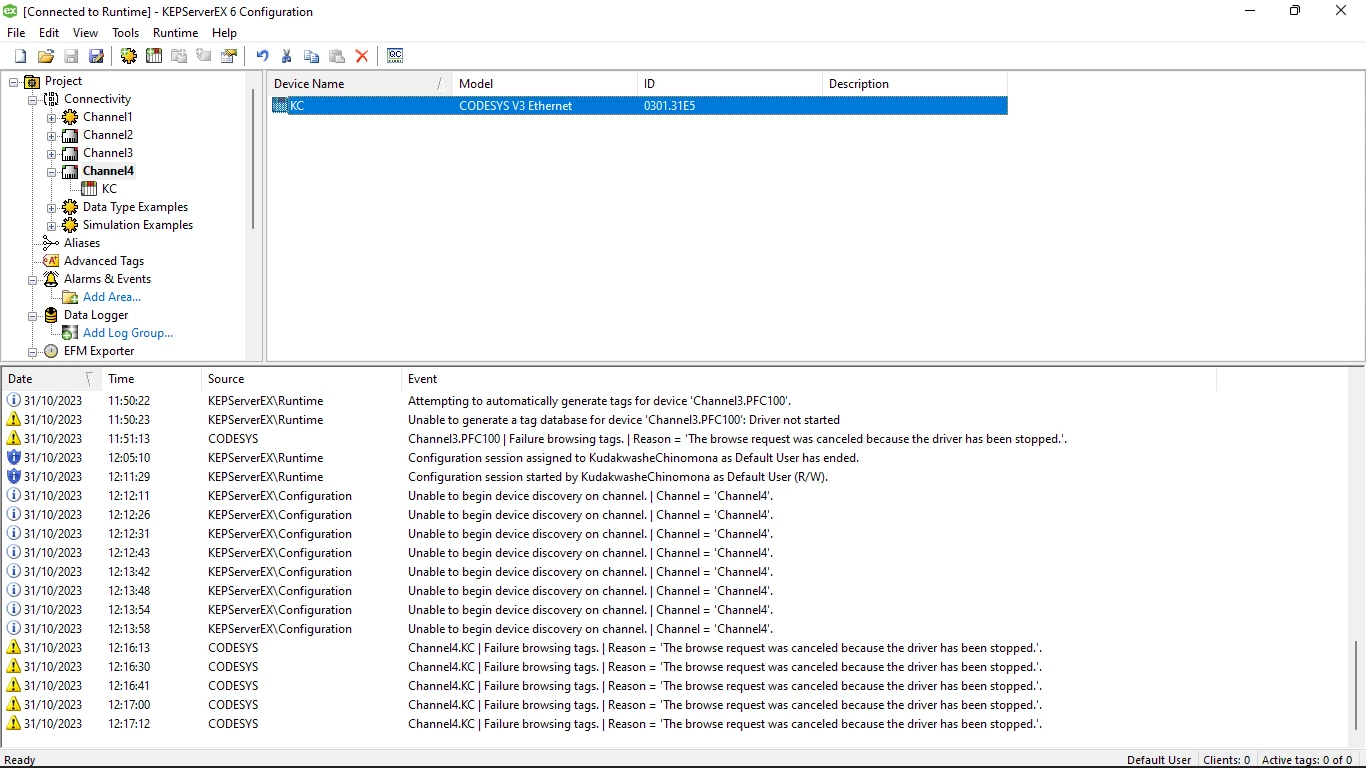This screenshot has width=1366, height=768.
Task: Click the New Device toolbar icon
Action: click(x=154, y=56)
